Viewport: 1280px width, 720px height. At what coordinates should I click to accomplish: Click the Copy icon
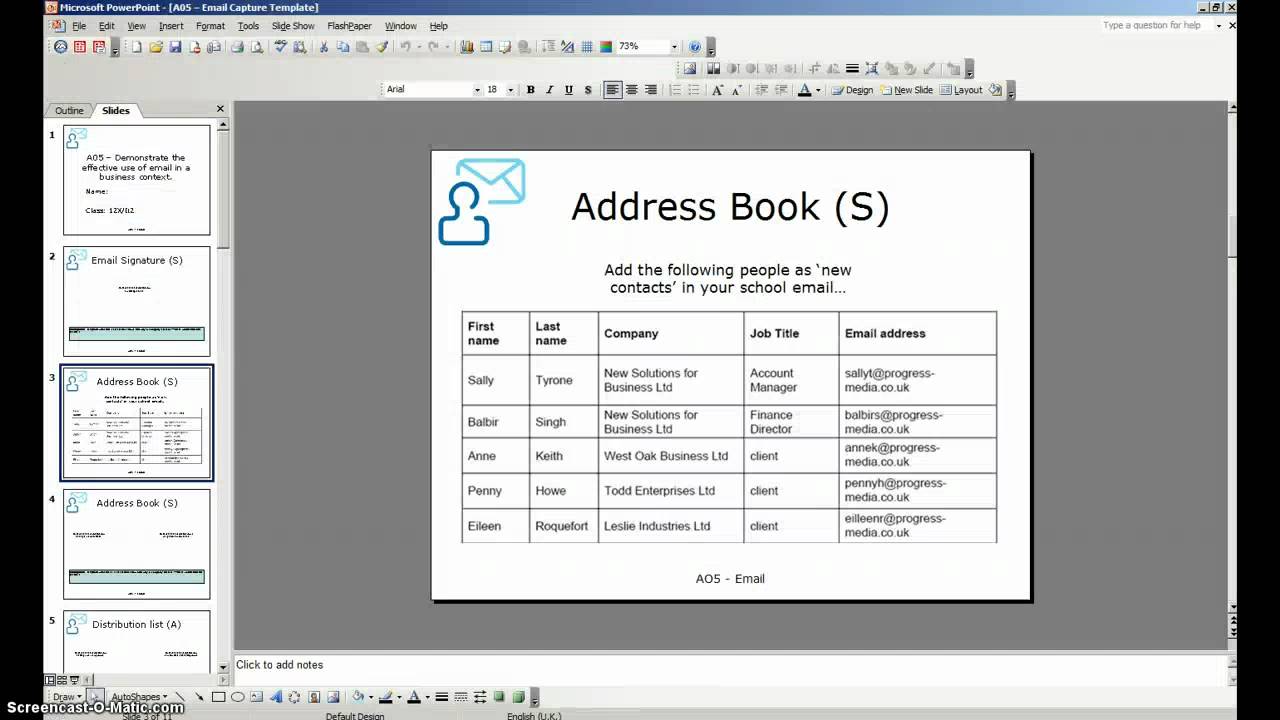click(x=343, y=46)
